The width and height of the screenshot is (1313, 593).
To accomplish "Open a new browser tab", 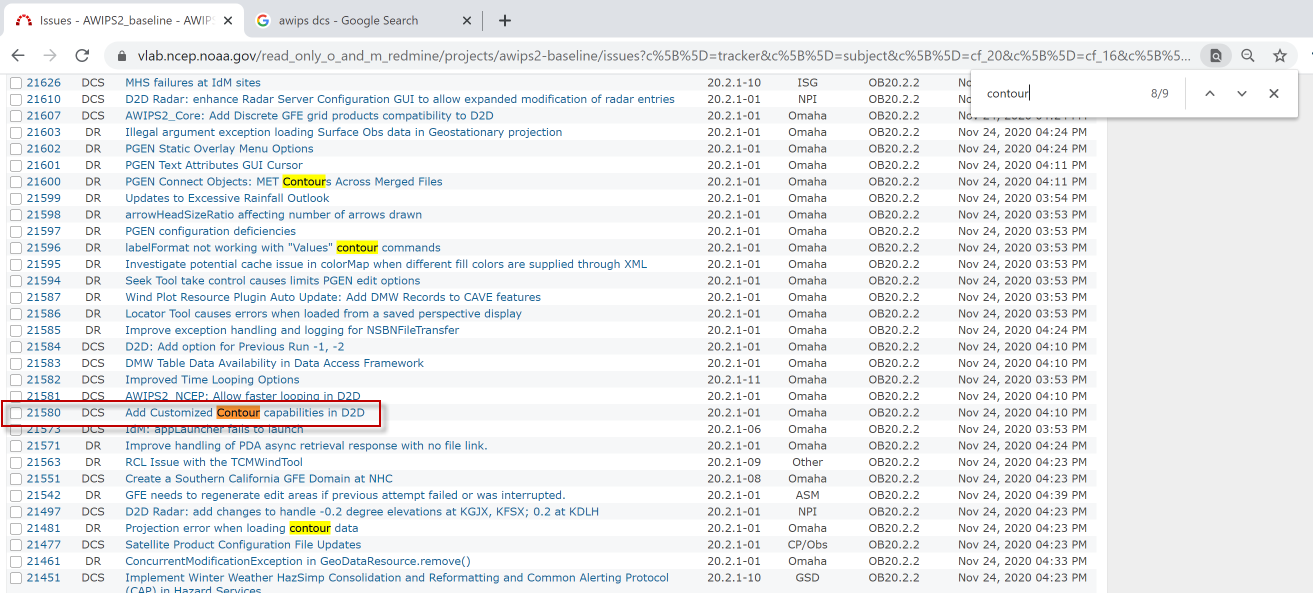I will tap(505, 20).
